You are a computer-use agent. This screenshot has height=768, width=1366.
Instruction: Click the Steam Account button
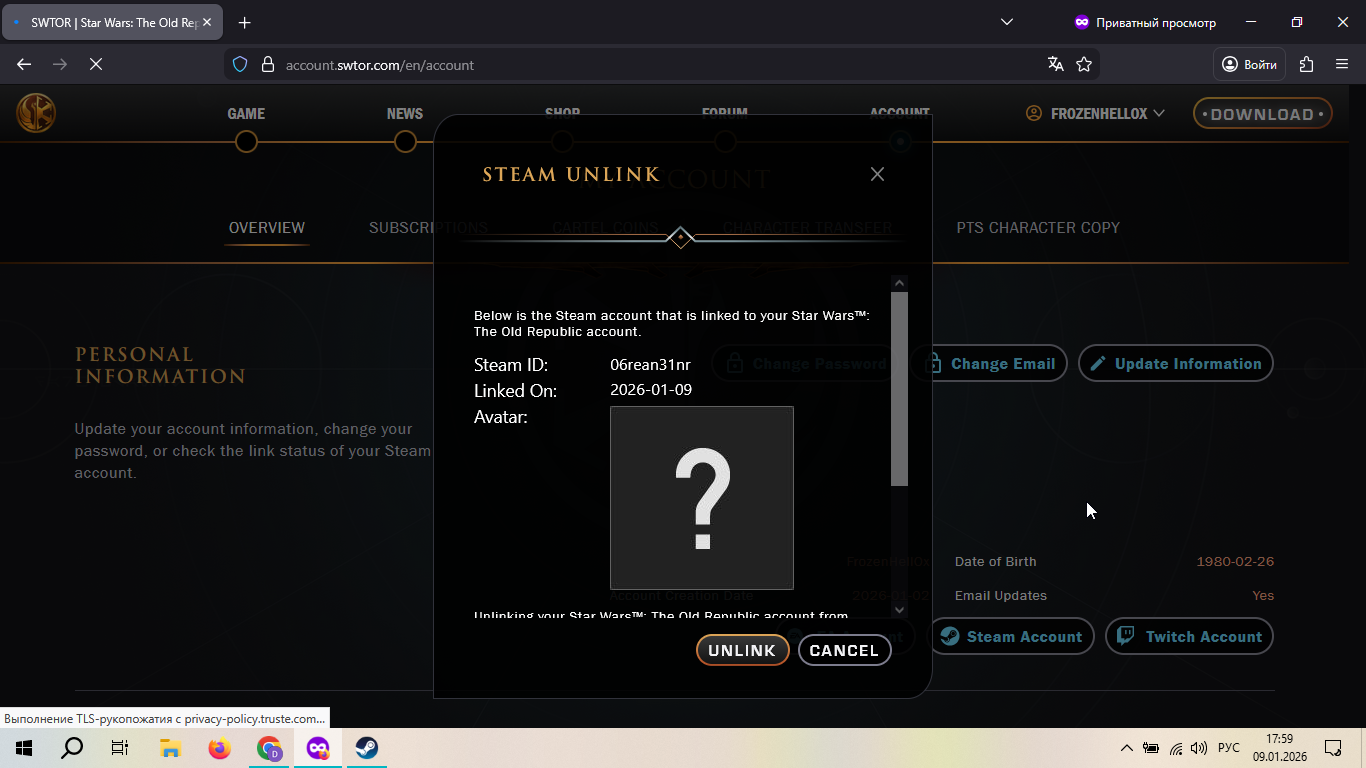coord(1012,637)
